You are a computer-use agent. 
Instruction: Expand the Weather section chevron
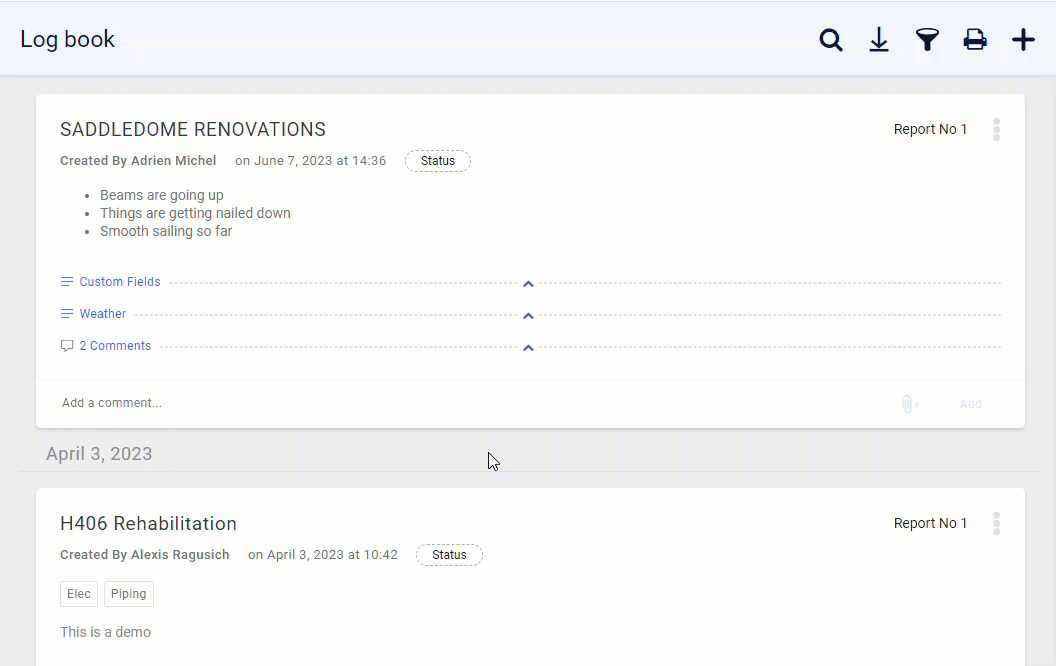tap(529, 316)
